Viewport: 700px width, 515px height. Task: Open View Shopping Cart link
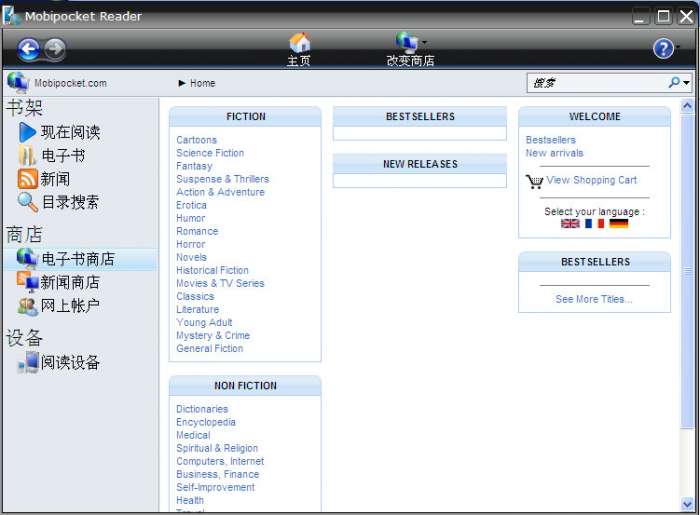pos(592,180)
